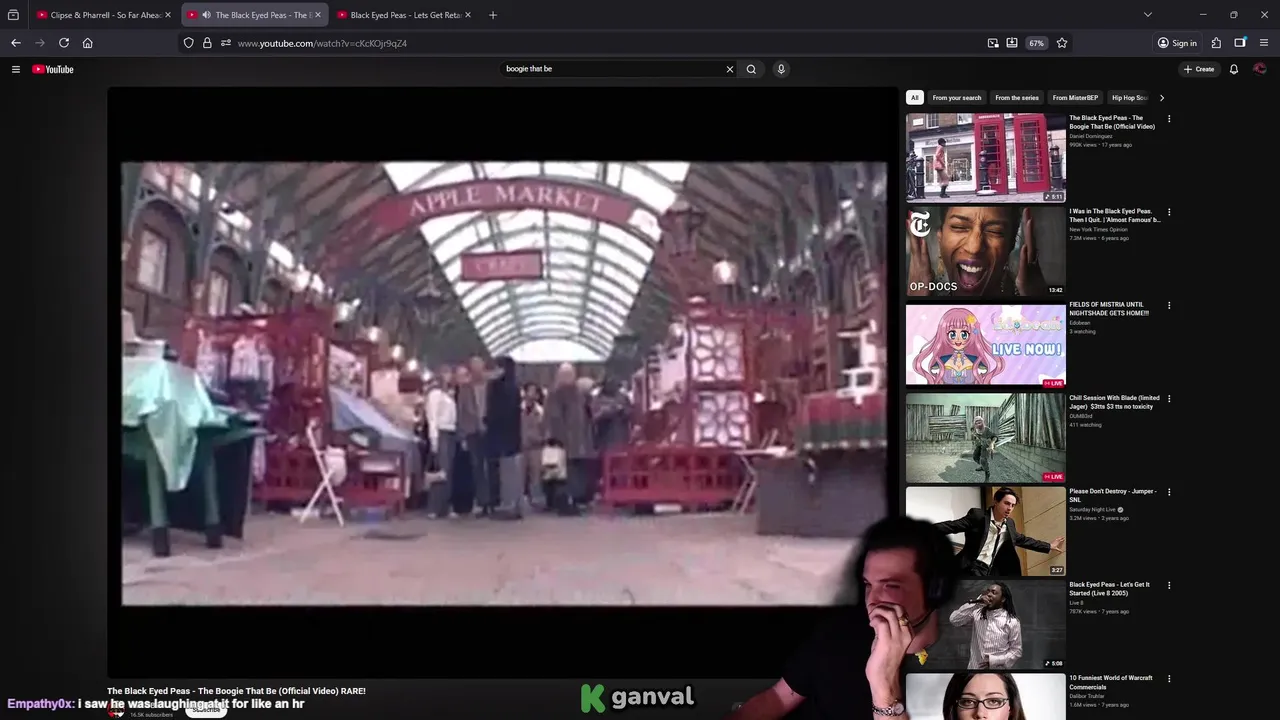
Task: Start voice search with microphone
Action: [x=781, y=69]
